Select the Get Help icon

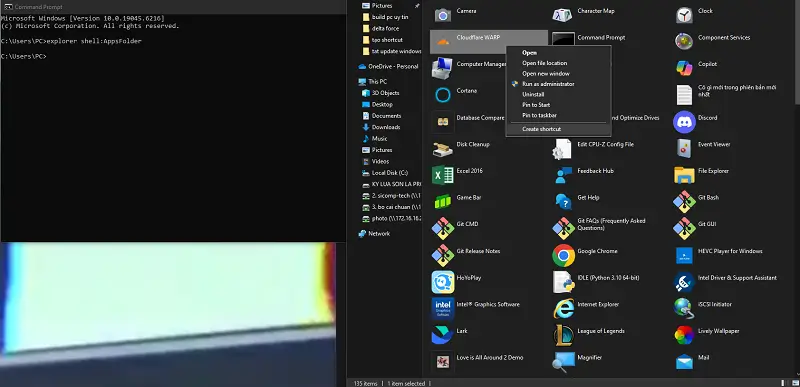[x=563, y=201]
